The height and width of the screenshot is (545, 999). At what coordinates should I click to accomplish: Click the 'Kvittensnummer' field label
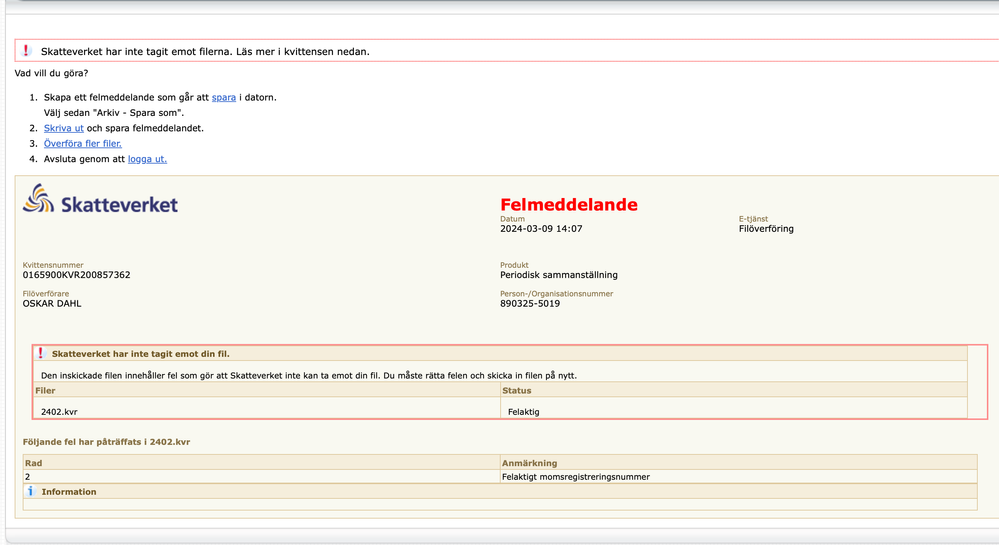click(x=53, y=265)
